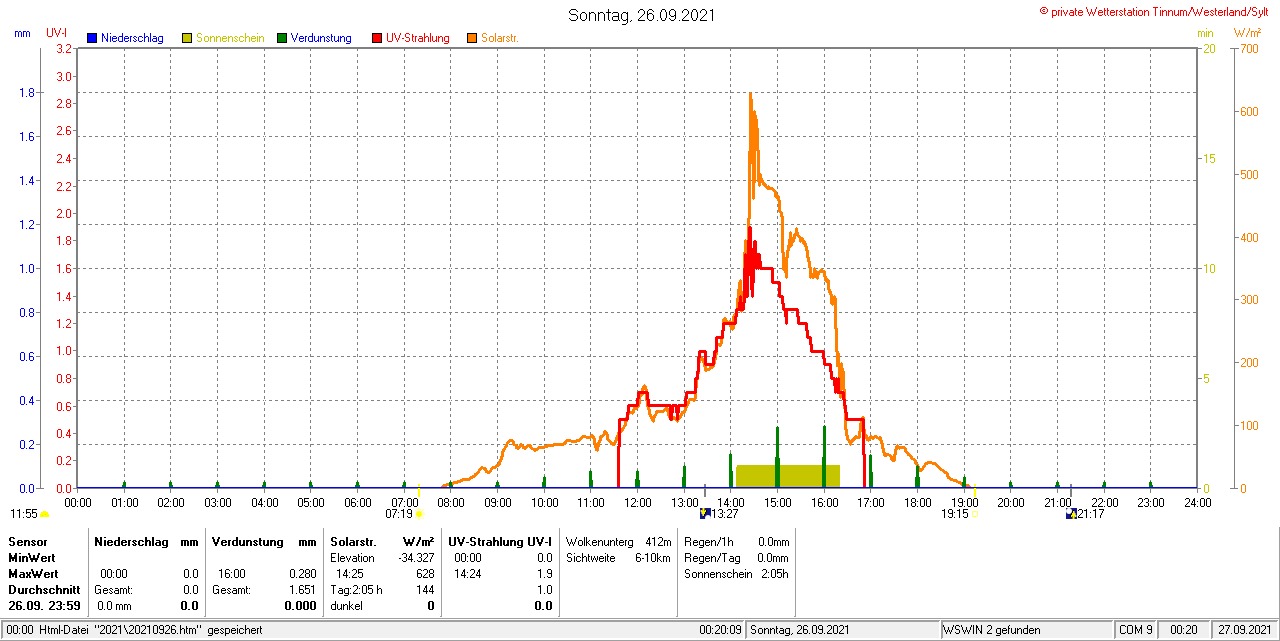Viewport: 1280px width, 641px height.
Task: Click the Tag:2:05 h entry
Action: click(356, 590)
